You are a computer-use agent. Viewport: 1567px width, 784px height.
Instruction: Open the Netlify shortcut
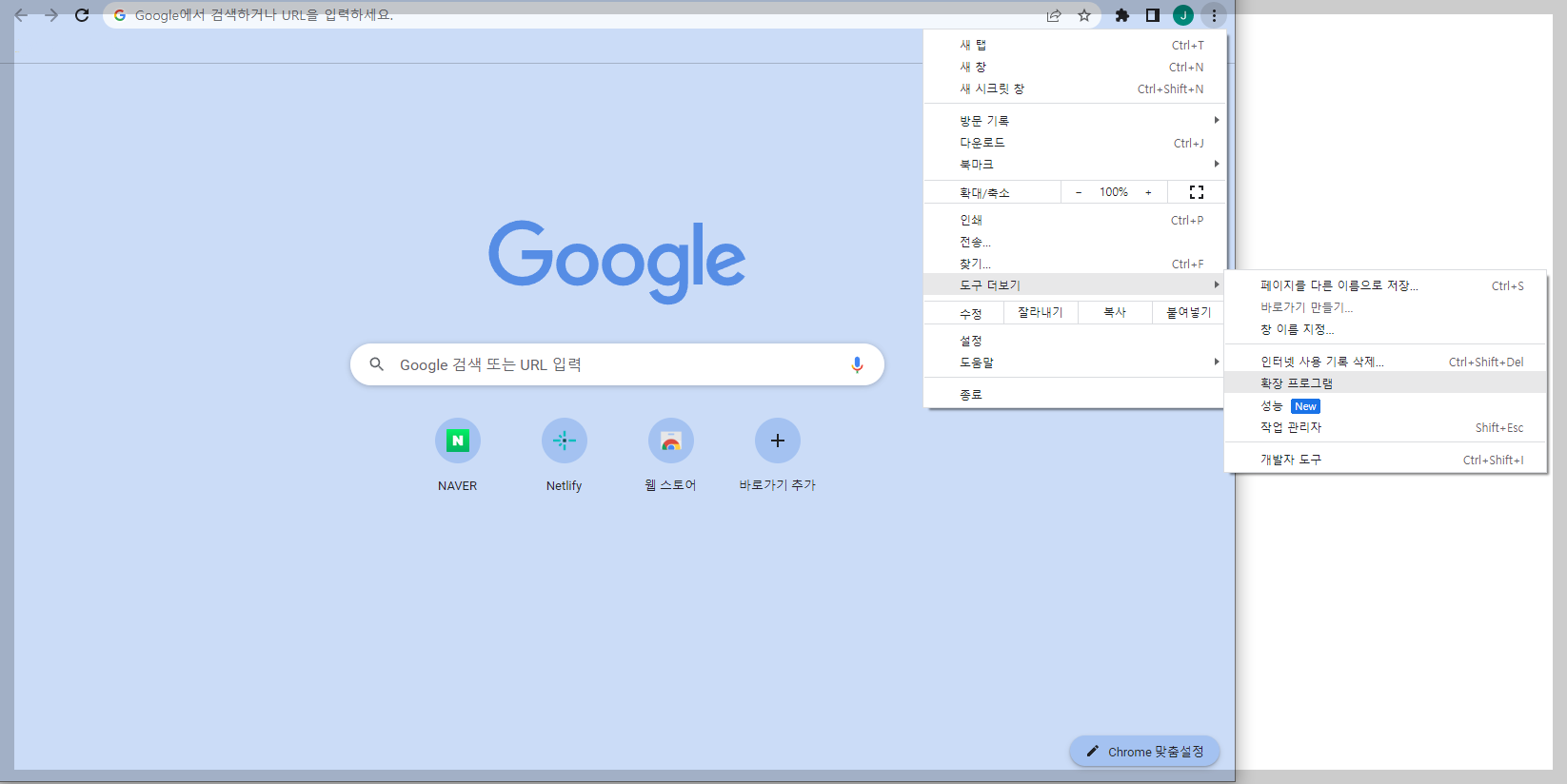(x=565, y=456)
